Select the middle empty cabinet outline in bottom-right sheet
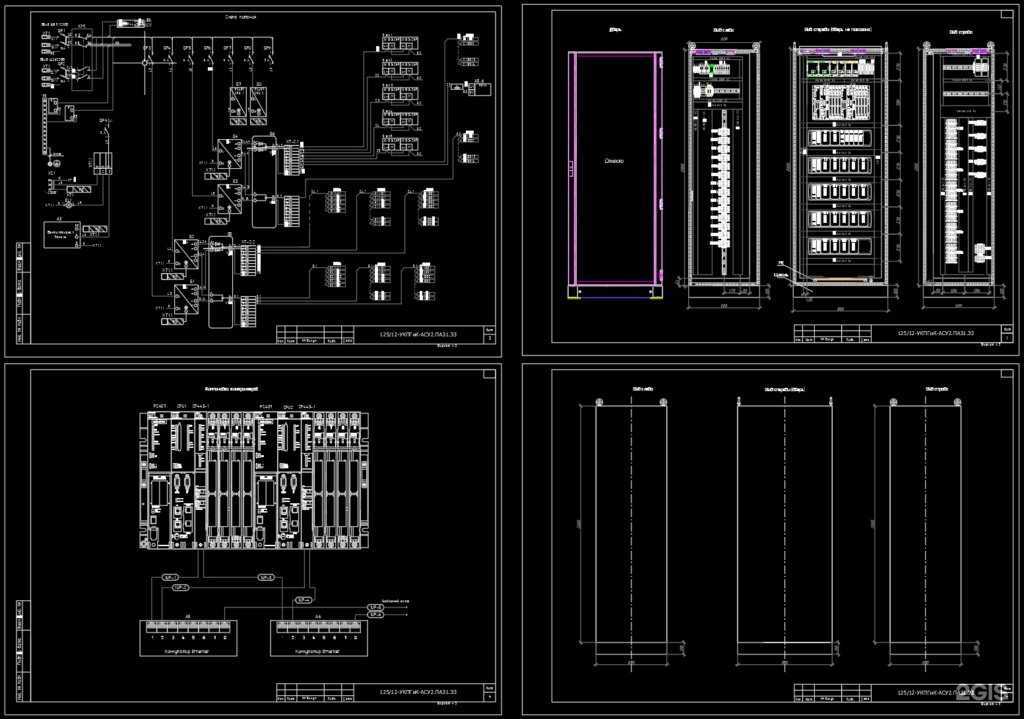This screenshot has width=1024, height=719. coord(784,525)
